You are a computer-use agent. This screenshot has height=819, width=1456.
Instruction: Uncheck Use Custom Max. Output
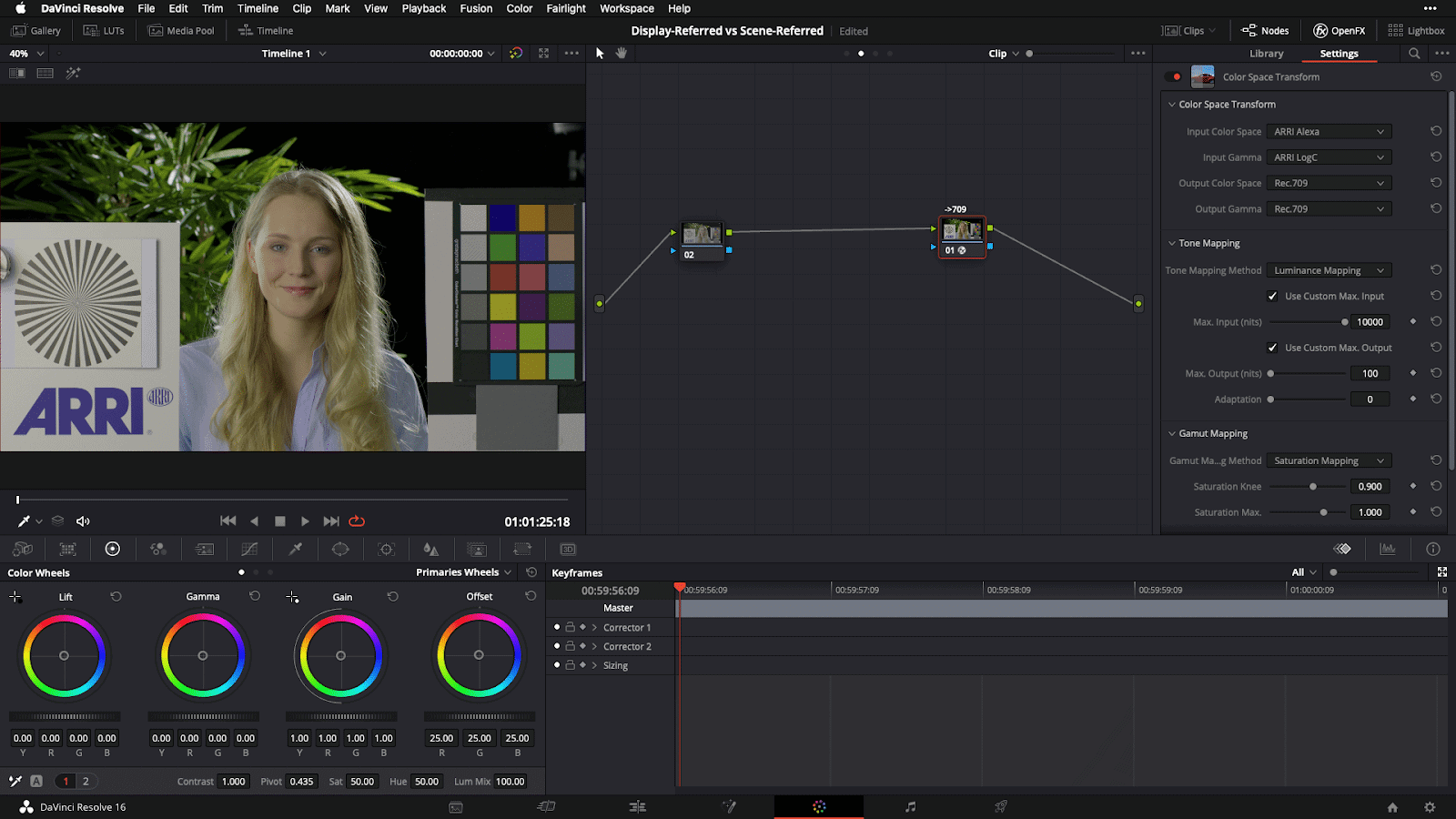pyautogui.click(x=1272, y=348)
